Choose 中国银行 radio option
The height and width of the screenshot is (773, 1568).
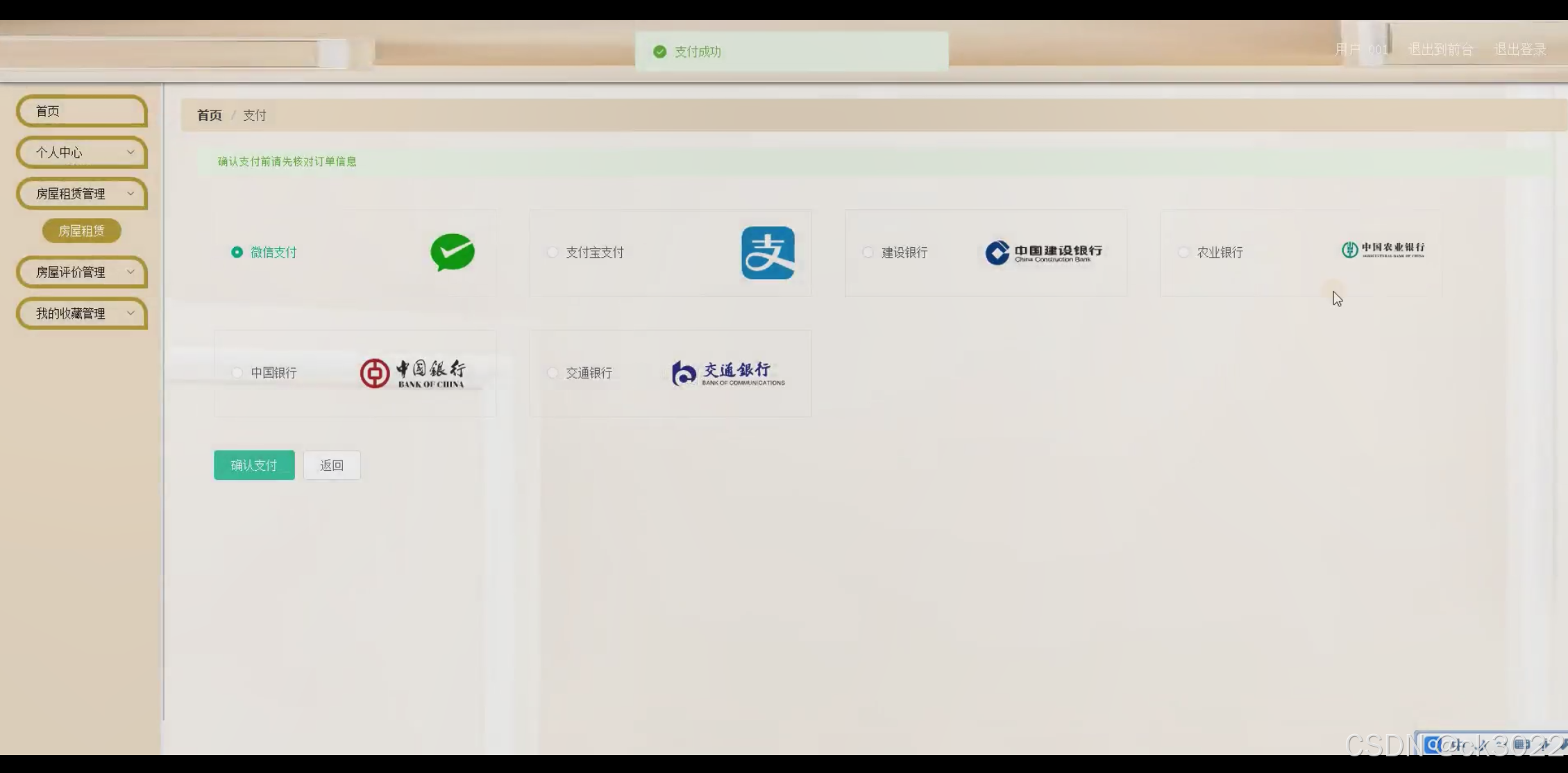click(x=237, y=373)
